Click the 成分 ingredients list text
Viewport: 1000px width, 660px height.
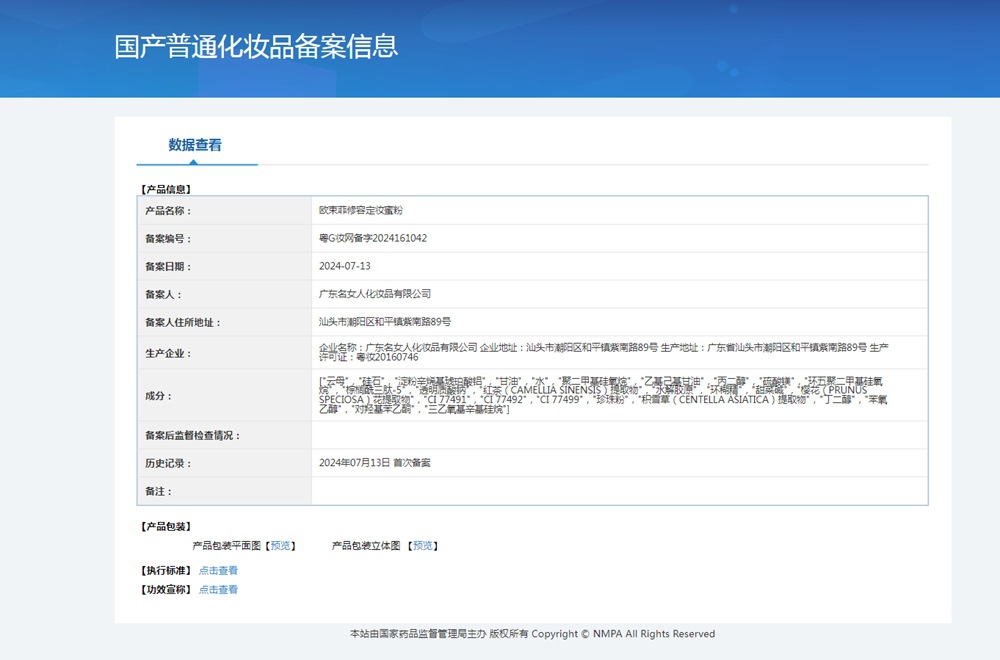604,395
